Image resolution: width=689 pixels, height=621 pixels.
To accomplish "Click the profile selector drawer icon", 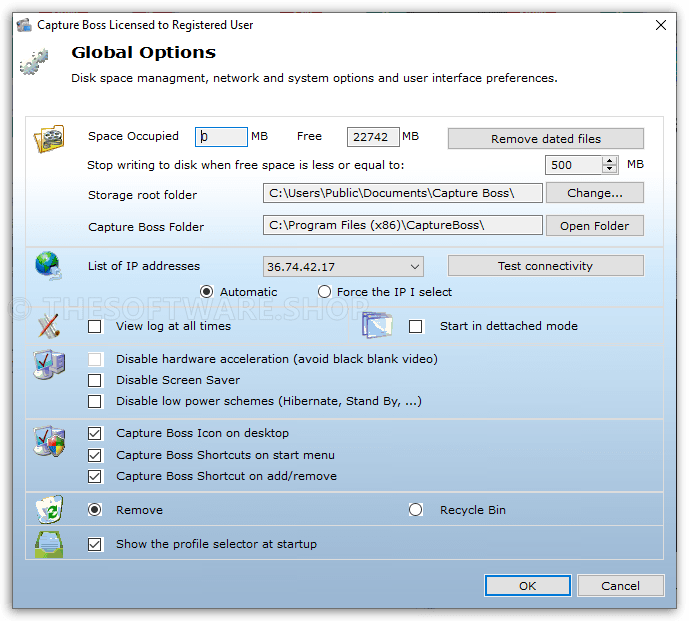I will (x=49, y=544).
